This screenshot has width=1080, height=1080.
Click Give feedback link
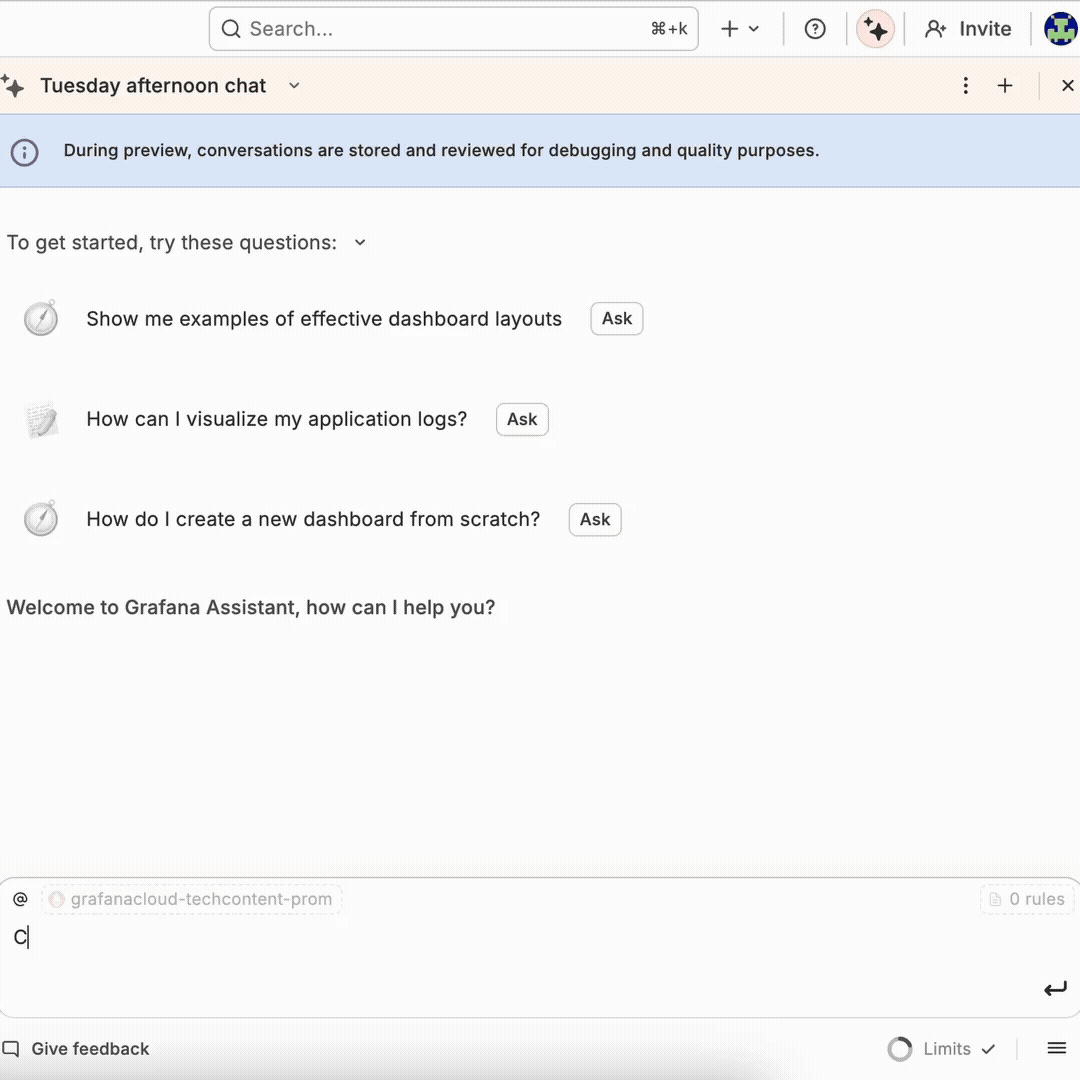76,1048
